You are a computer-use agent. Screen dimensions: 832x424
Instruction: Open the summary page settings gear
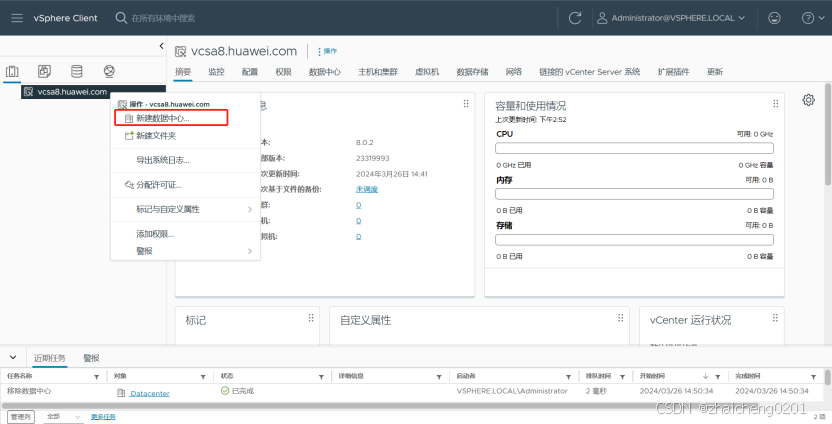click(809, 100)
